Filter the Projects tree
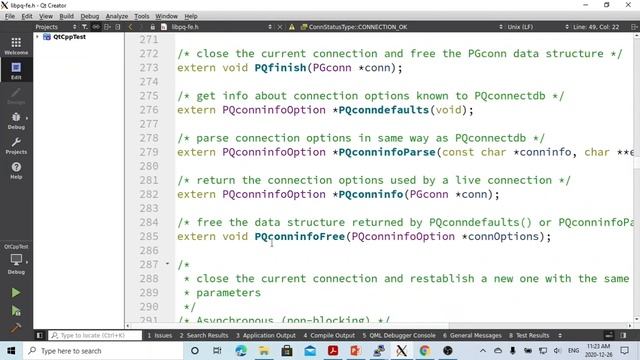The width and height of the screenshot is (640, 360). pyautogui.click(x=84, y=27)
